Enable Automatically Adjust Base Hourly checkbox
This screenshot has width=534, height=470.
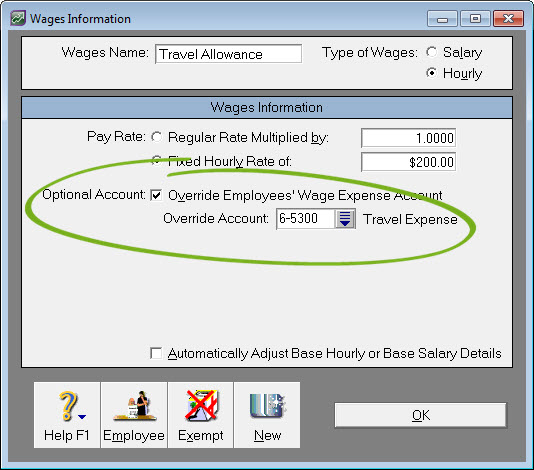[156, 353]
